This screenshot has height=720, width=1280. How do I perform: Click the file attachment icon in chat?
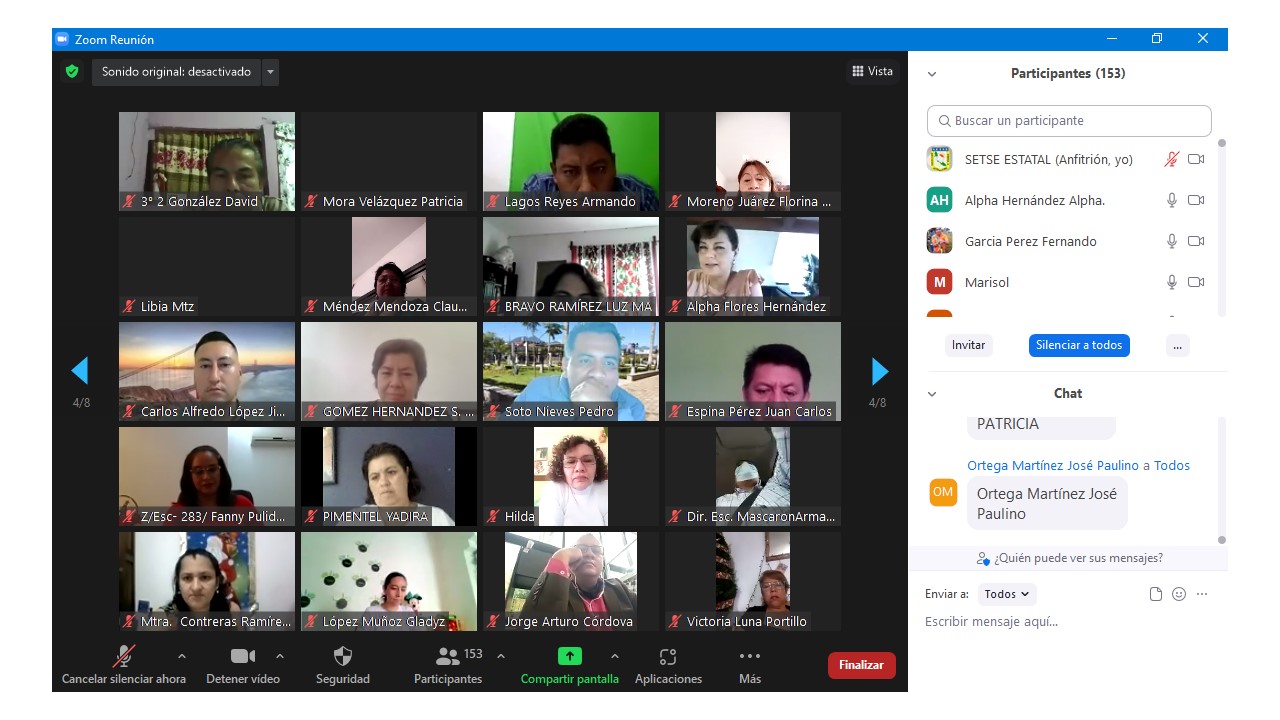coord(1156,594)
